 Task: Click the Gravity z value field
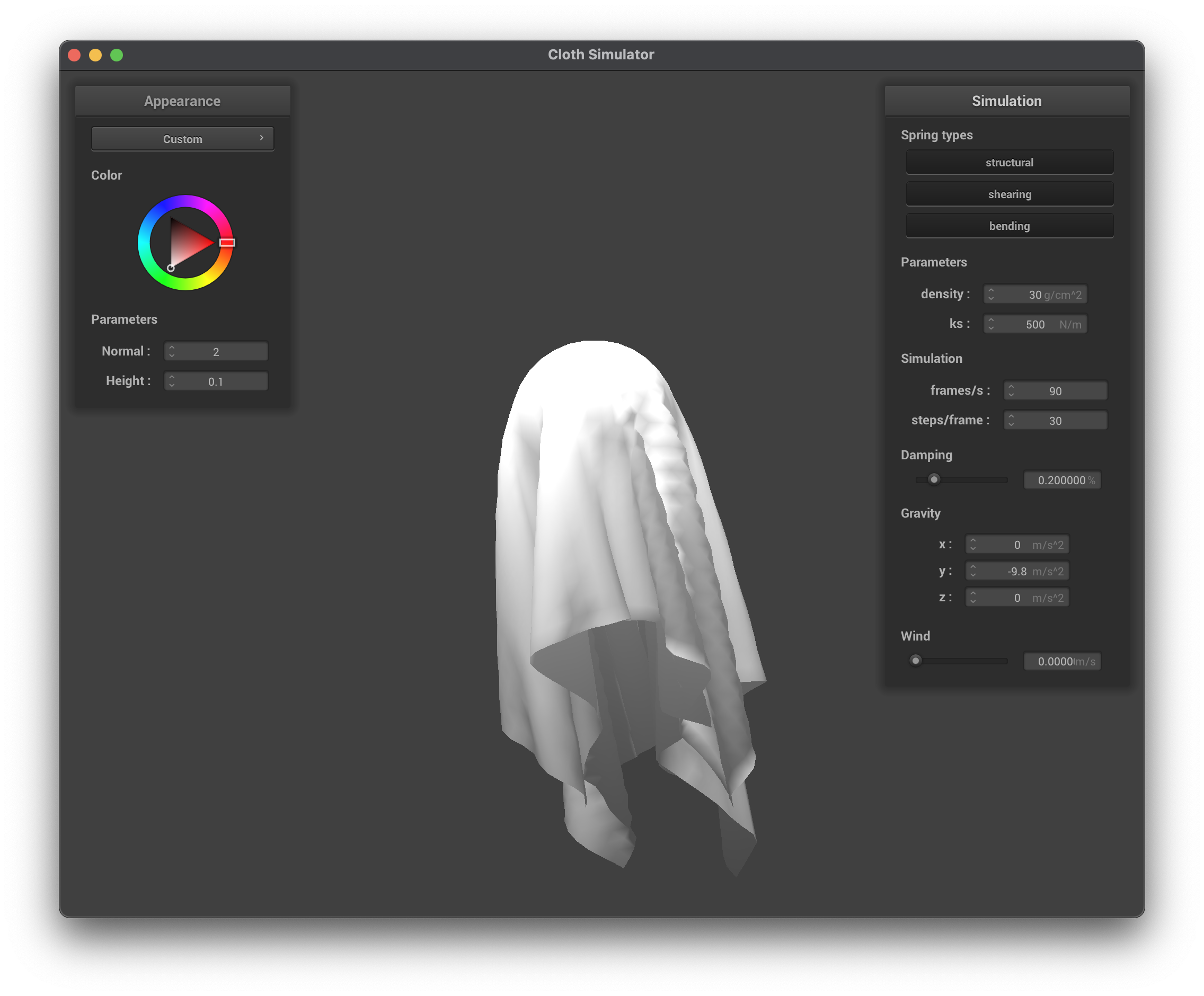click(x=1016, y=597)
